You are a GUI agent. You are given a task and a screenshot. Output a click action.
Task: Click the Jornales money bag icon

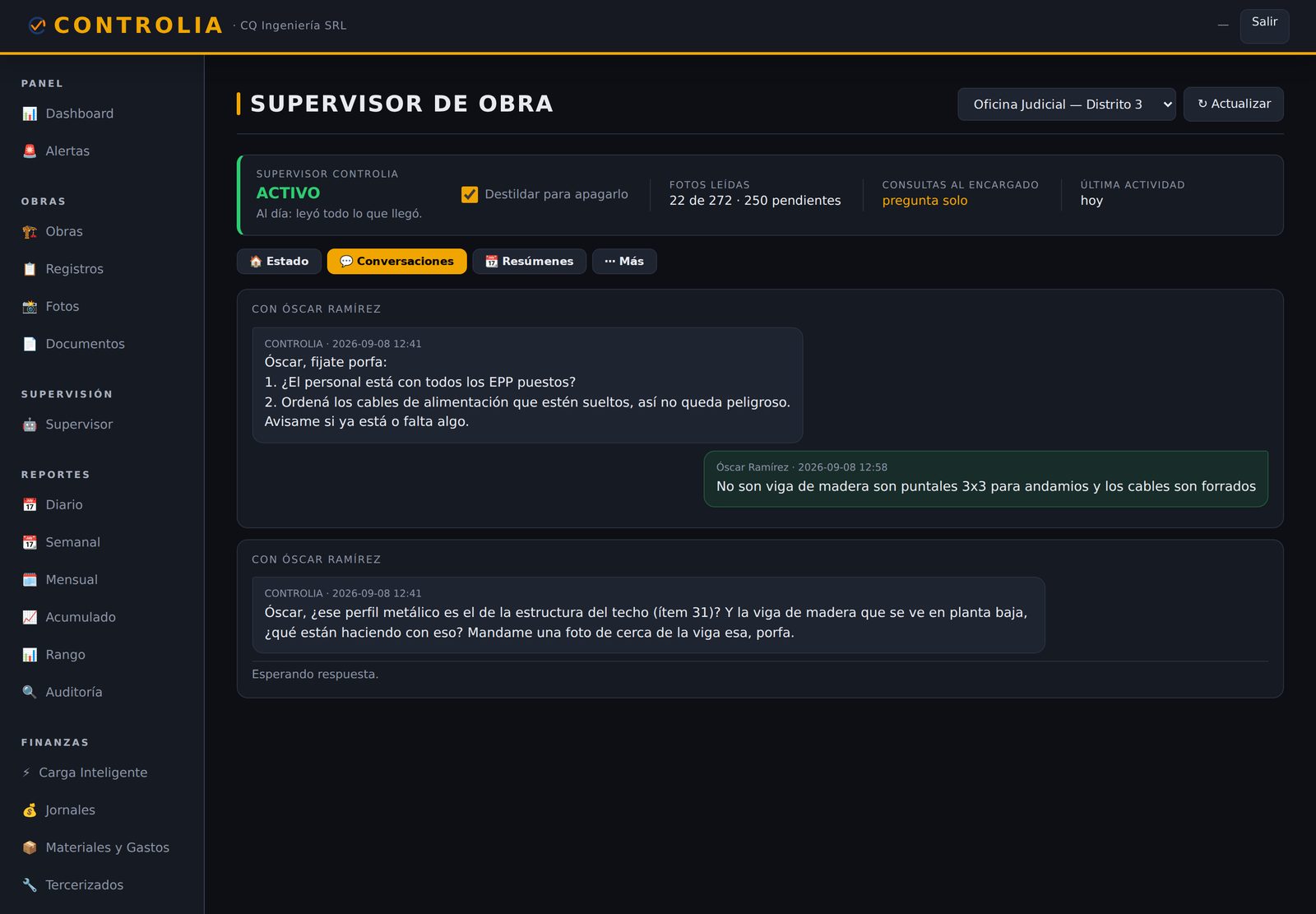pos(30,810)
